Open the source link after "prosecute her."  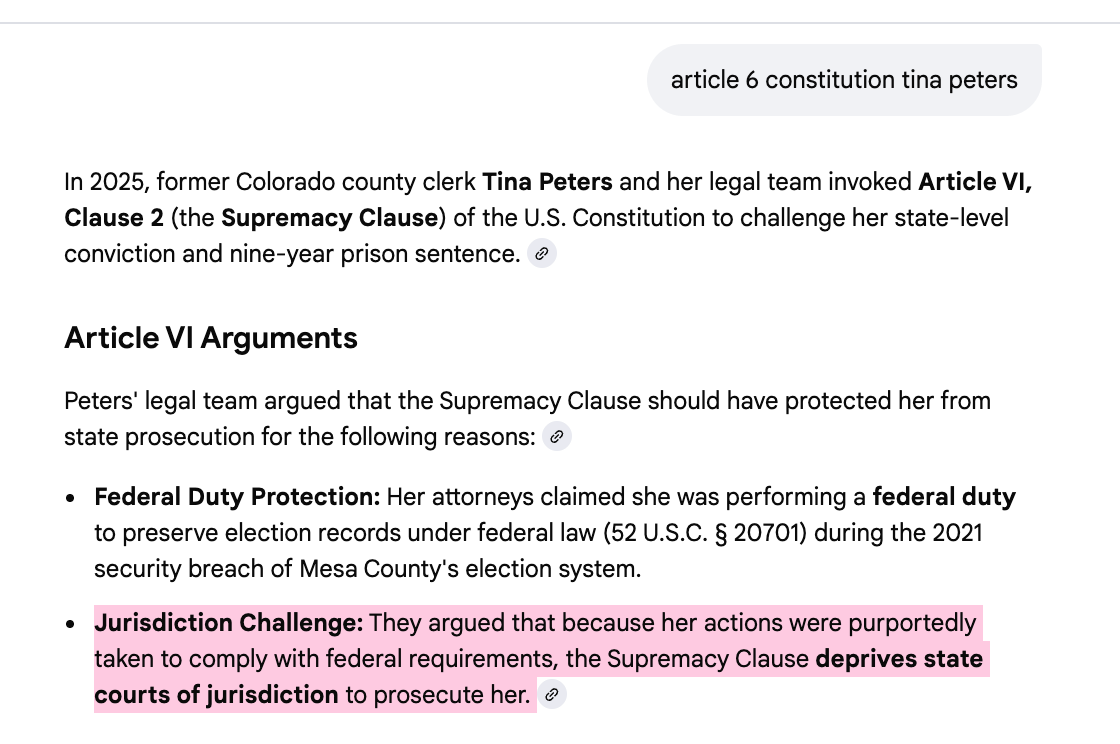[551, 694]
